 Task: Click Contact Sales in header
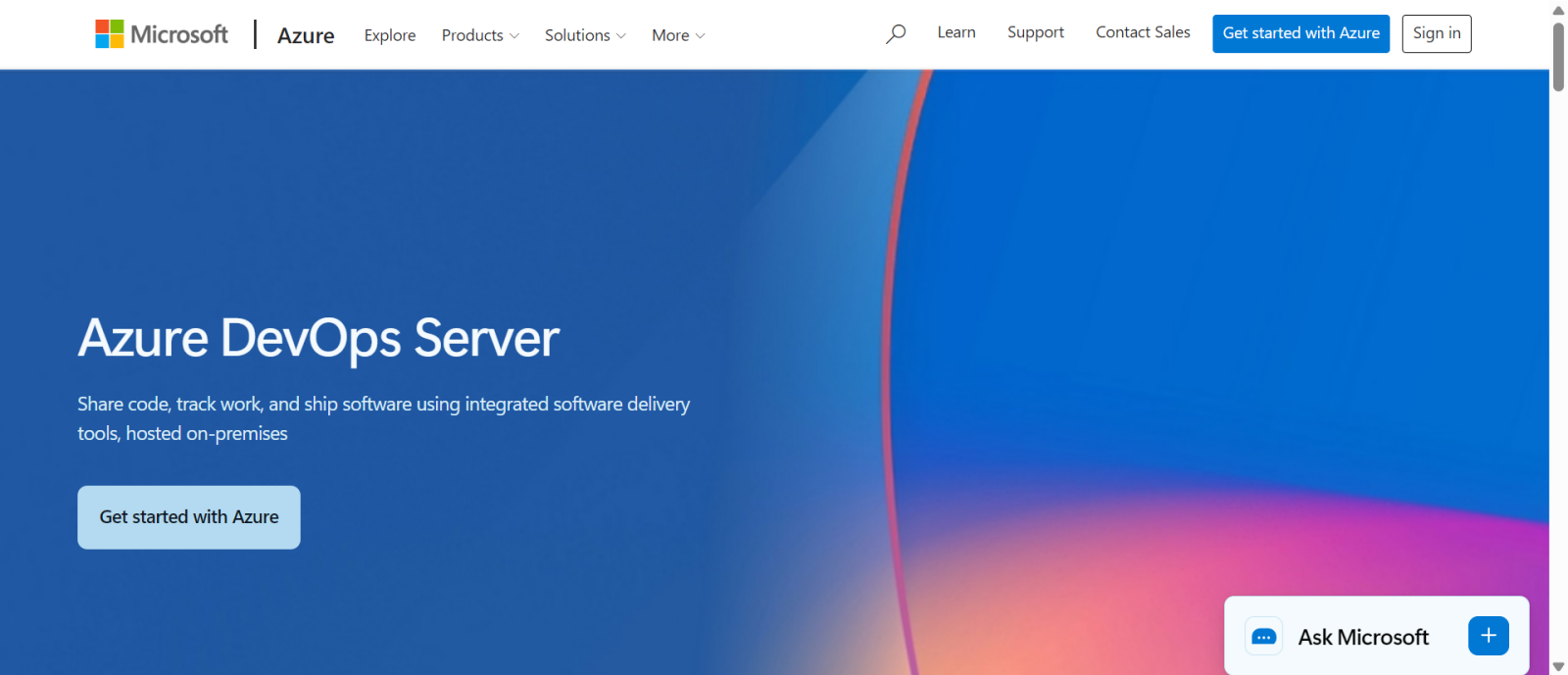click(x=1143, y=32)
